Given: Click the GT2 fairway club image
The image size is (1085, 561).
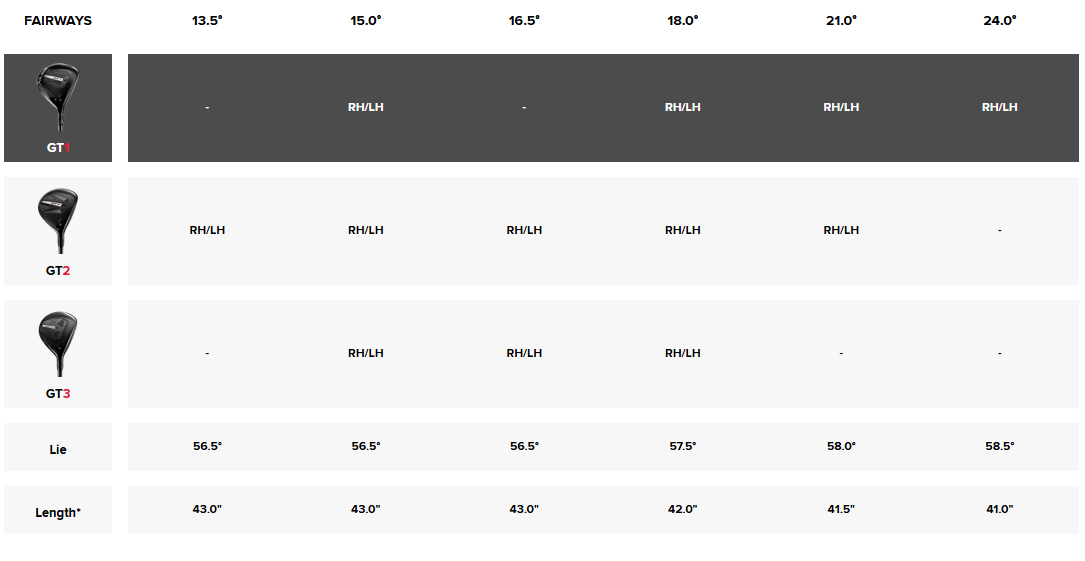Looking at the screenshot, I should click(58, 220).
